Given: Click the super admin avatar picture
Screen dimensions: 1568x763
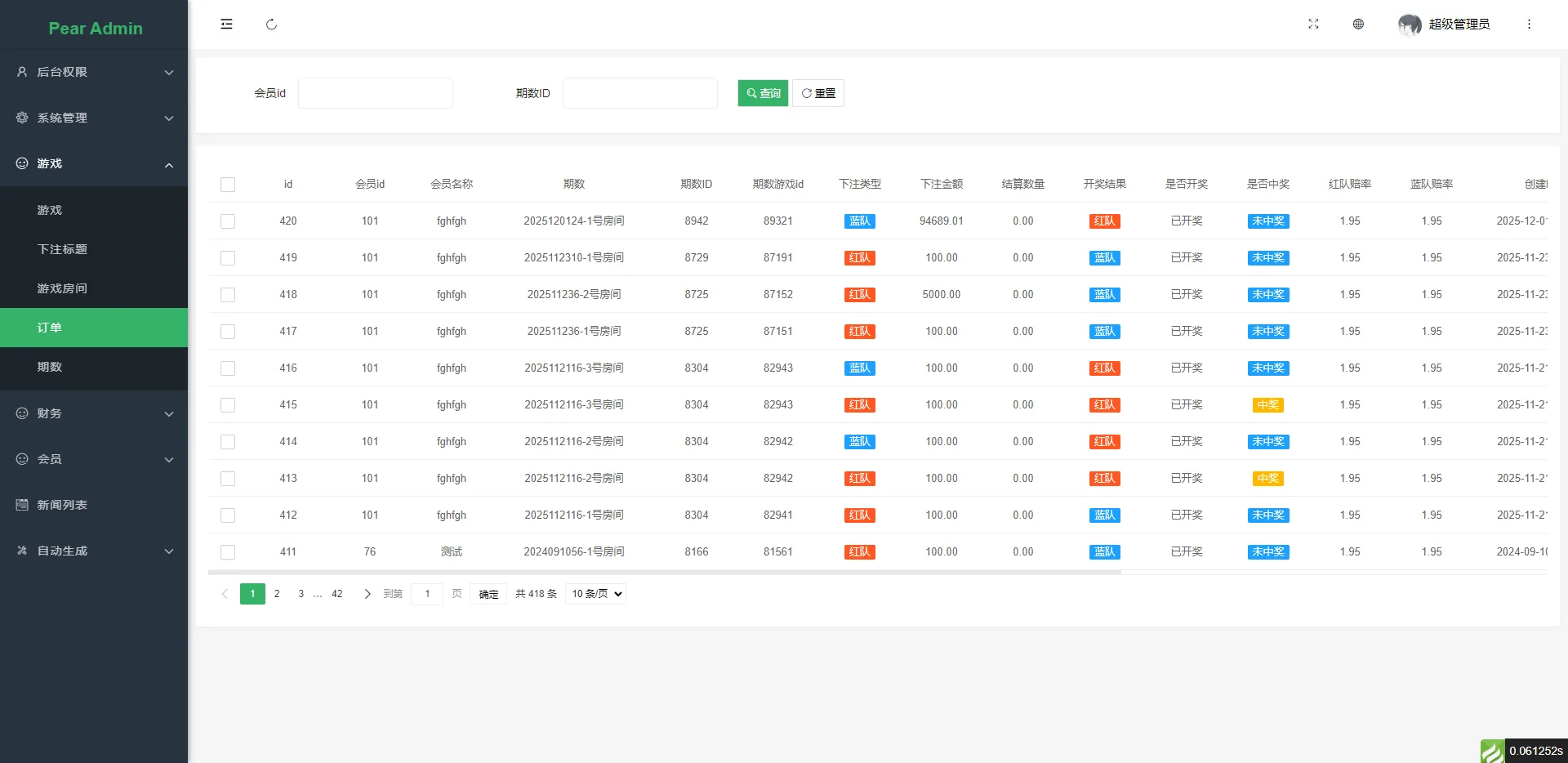Looking at the screenshot, I should [x=1410, y=25].
